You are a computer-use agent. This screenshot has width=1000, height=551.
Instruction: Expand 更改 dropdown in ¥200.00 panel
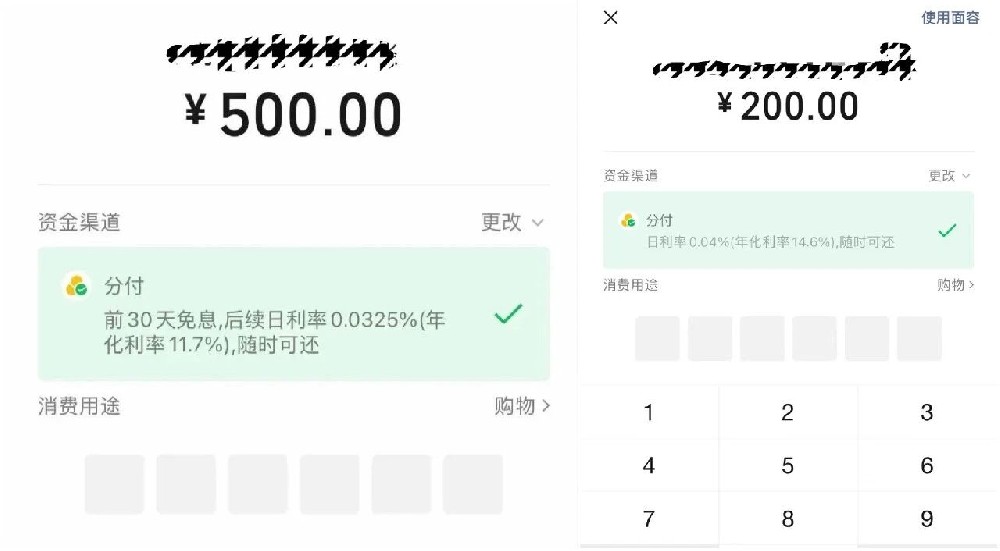pos(949,176)
